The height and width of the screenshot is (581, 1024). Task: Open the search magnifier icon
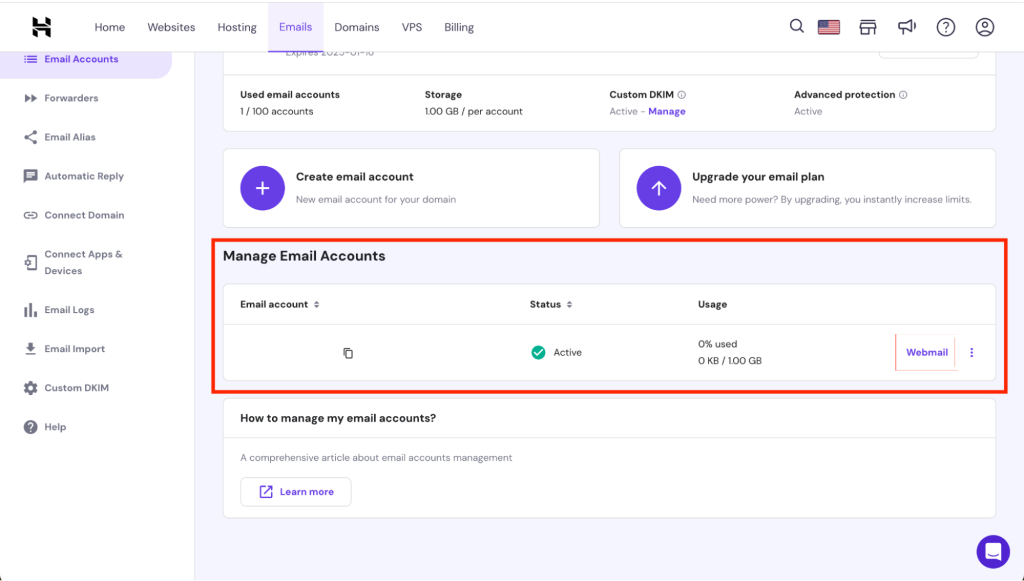tap(796, 27)
